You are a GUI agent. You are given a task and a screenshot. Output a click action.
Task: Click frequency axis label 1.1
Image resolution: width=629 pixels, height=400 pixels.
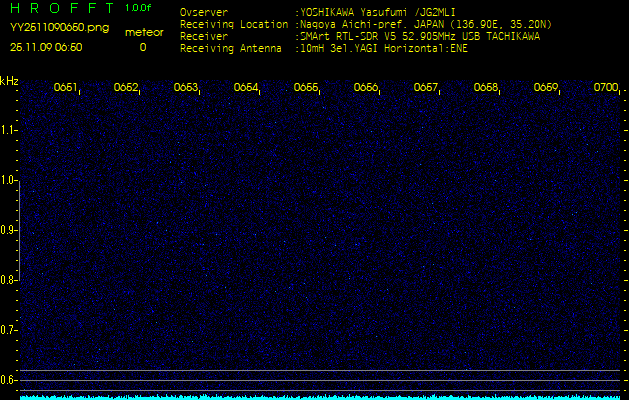click(7, 130)
